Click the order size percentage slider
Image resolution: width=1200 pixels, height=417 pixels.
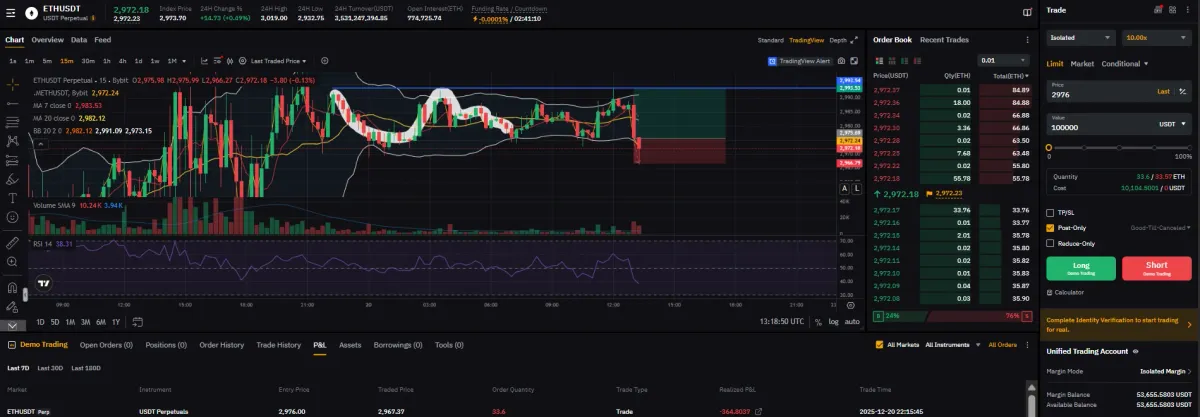[x=1119, y=148]
